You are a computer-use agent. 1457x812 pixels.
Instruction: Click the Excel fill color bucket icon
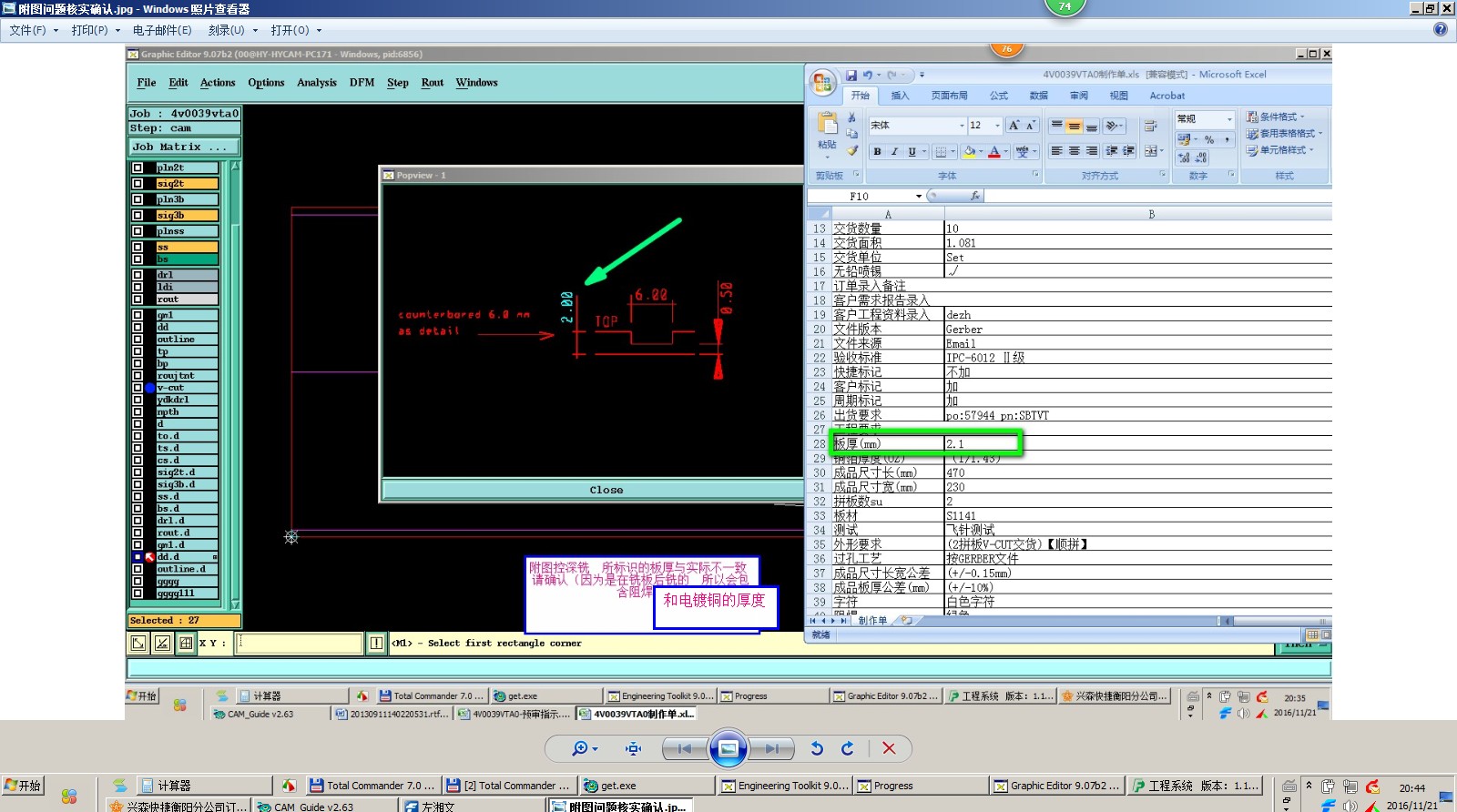pos(969,152)
